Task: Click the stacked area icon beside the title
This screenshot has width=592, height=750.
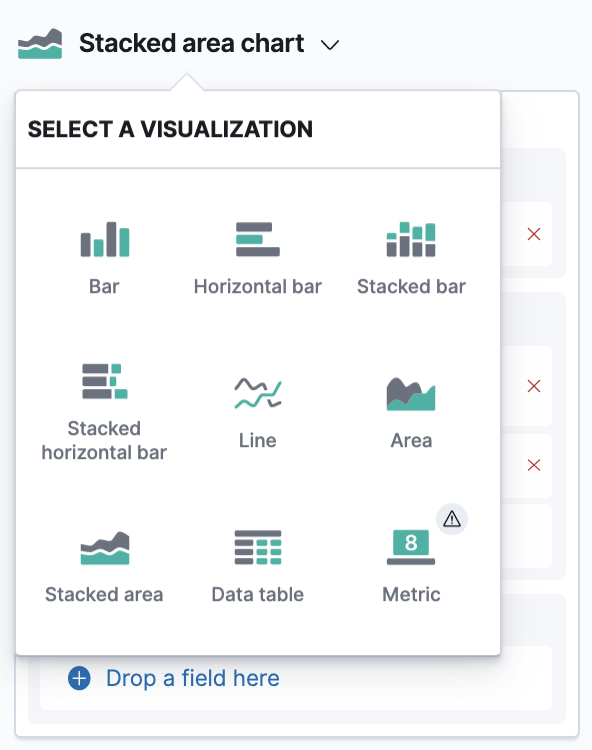Action: (40, 44)
